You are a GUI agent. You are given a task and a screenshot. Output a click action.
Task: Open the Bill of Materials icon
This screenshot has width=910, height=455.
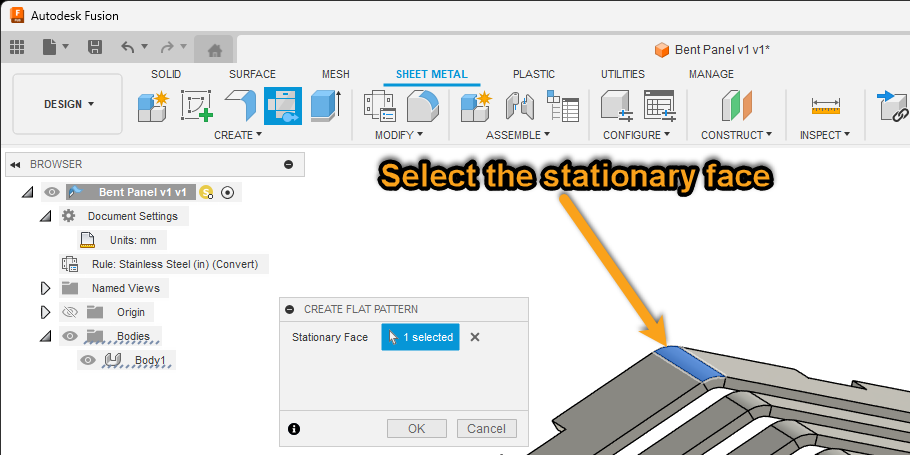point(563,106)
